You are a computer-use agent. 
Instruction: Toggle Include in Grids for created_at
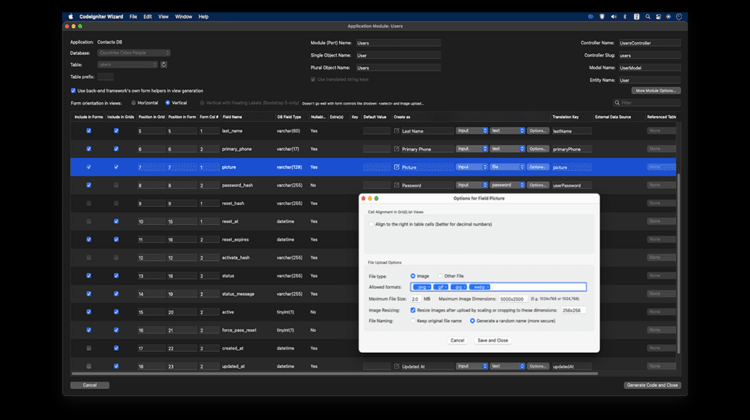pos(116,348)
